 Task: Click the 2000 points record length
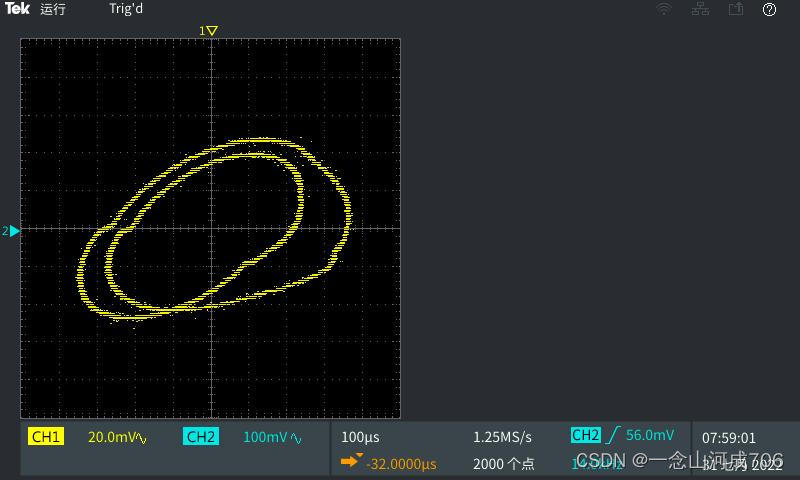pyautogui.click(x=504, y=464)
